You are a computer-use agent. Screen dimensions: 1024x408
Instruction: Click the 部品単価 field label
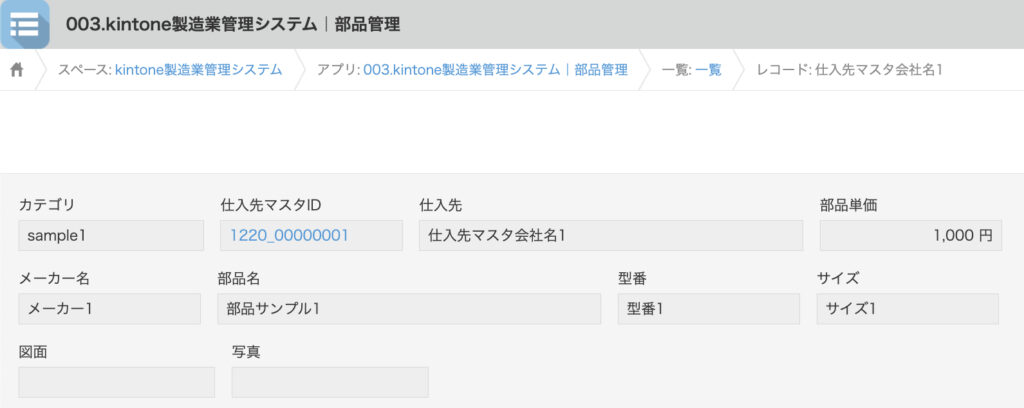(x=848, y=205)
